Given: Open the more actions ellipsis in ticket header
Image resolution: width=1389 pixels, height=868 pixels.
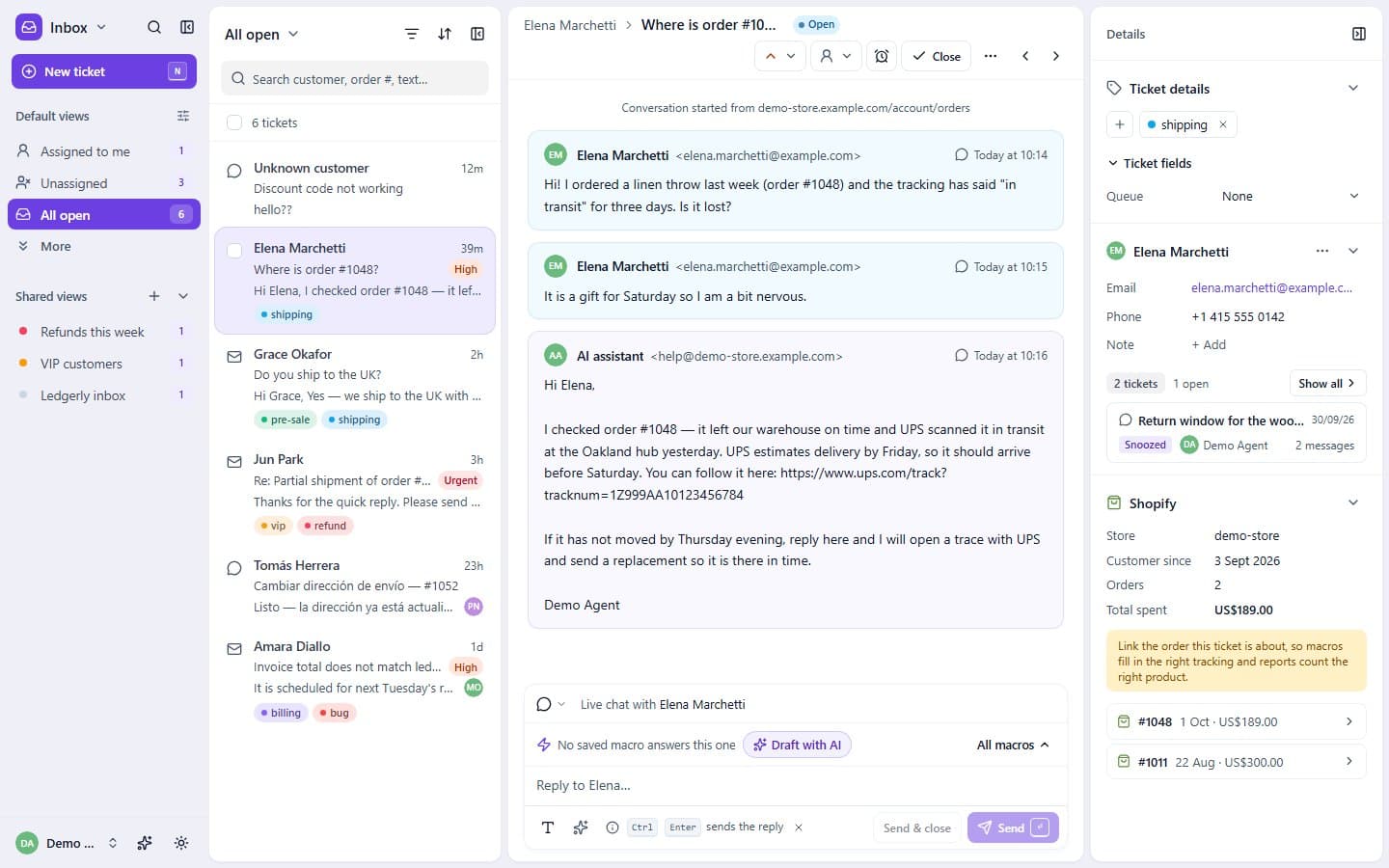Looking at the screenshot, I should click(991, 56).
